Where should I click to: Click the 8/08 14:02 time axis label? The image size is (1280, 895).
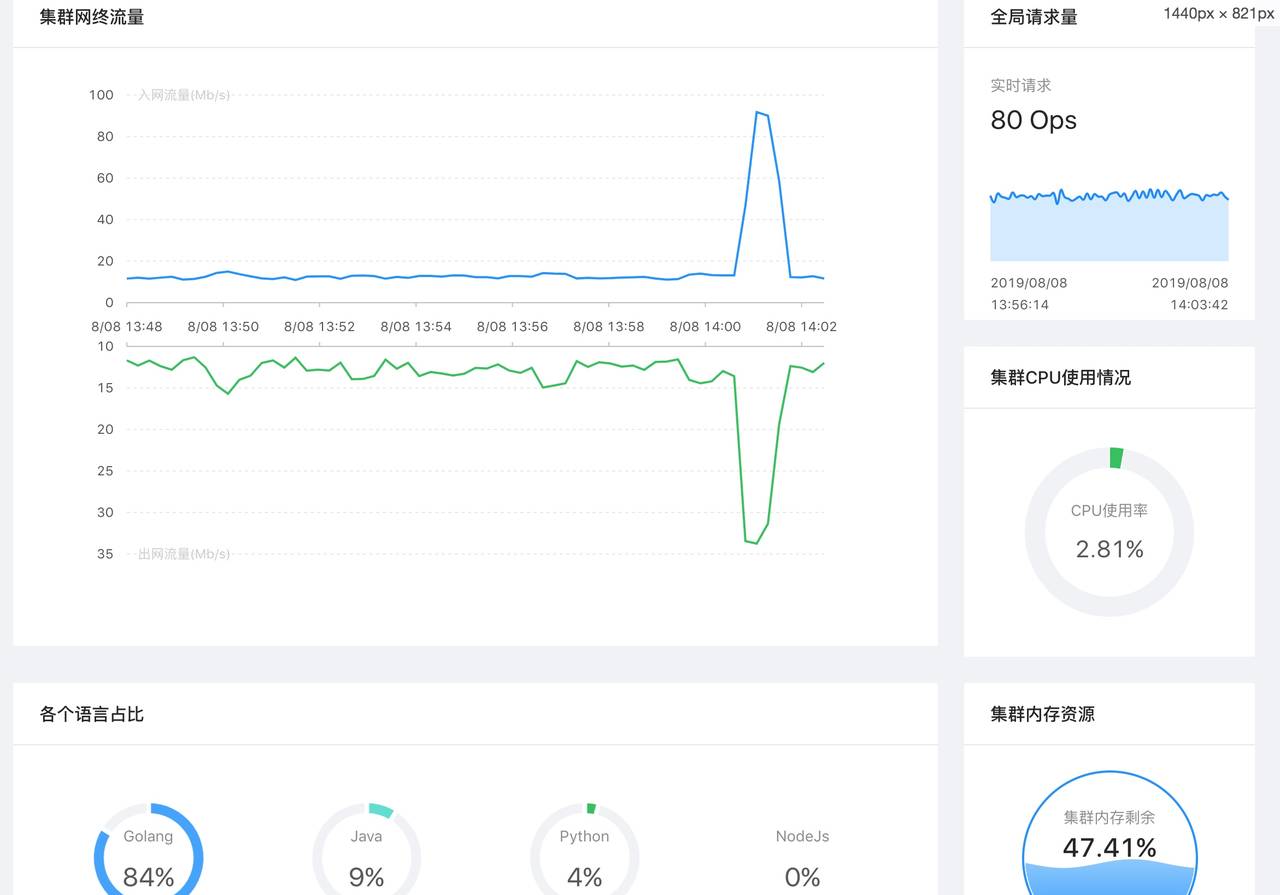coord(801,326)
